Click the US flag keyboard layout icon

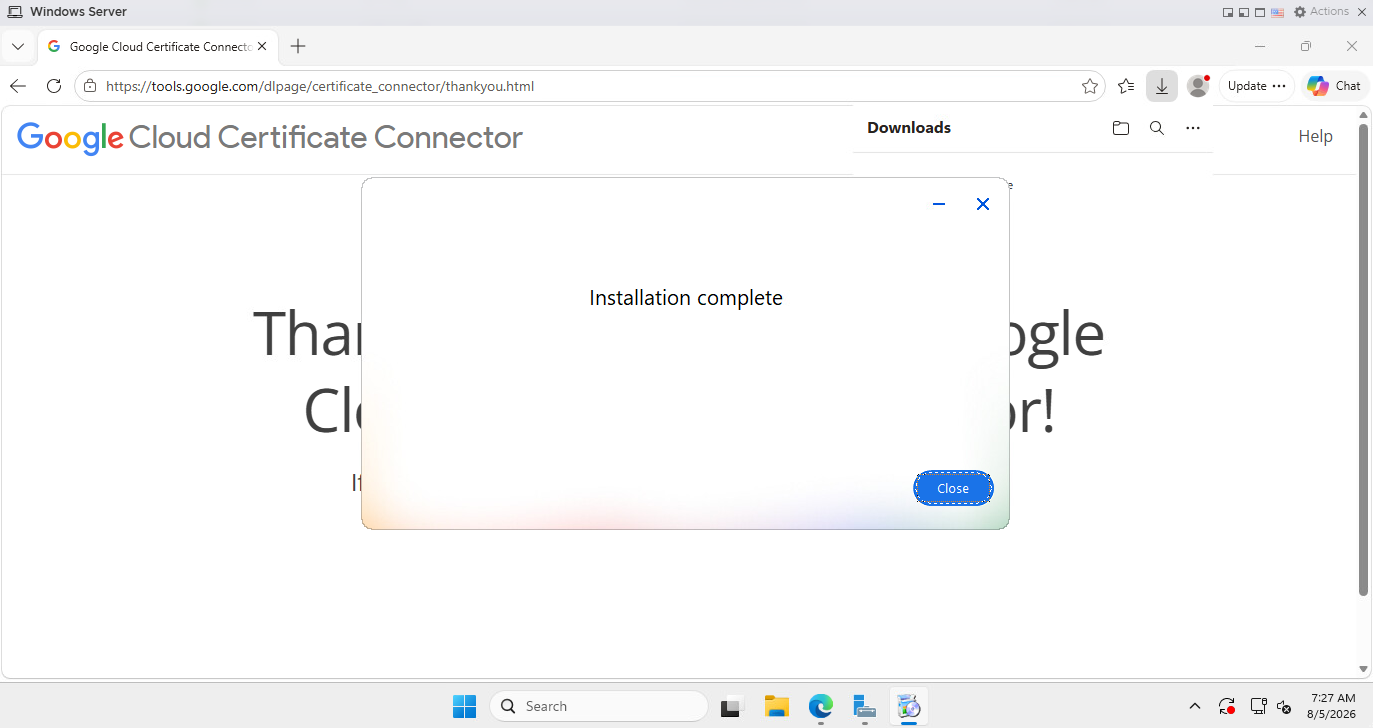(x=1277, y=12)
